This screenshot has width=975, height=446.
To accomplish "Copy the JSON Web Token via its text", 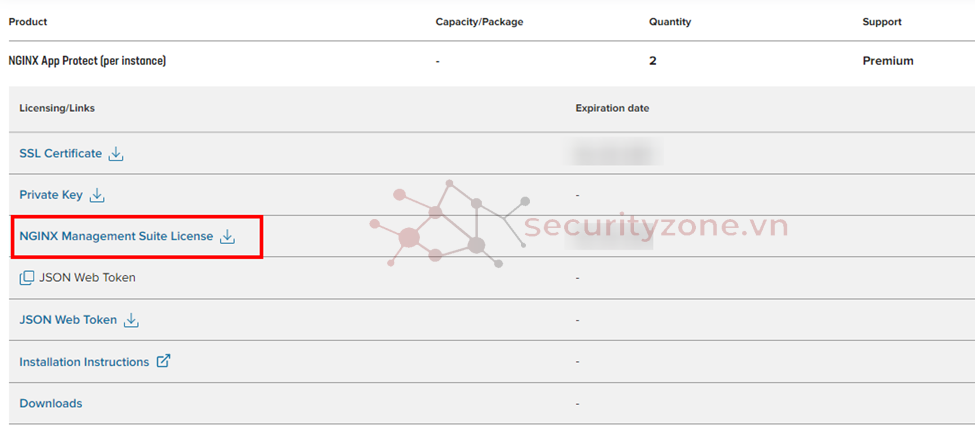I will 87,278.
